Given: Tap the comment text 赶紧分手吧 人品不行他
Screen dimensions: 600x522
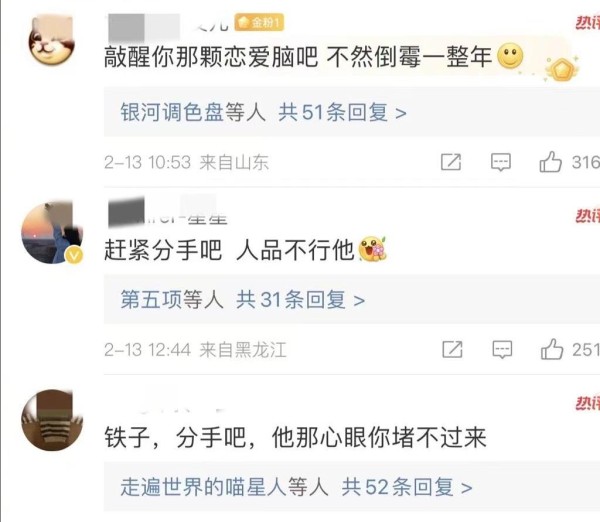Looking at the screenshot, I should 229,250.
